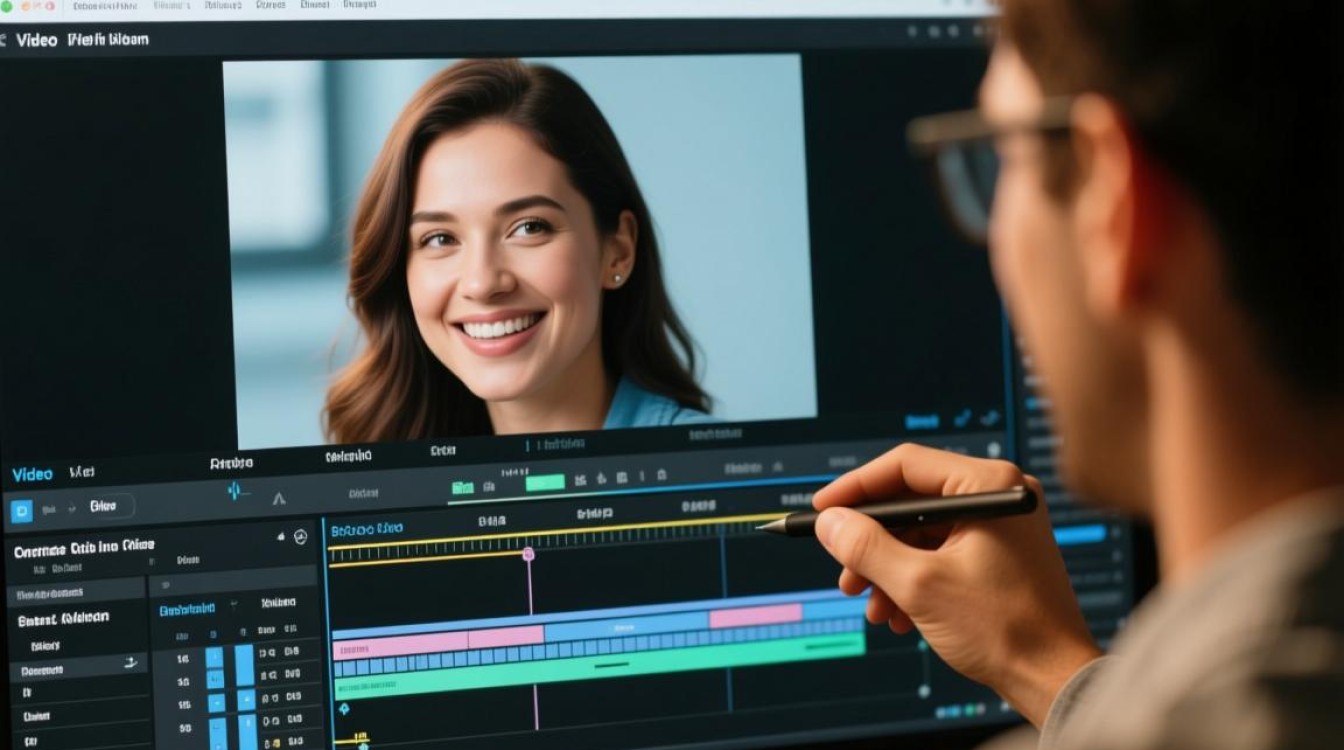The image size is (1344, 750).
Task: Click the blue square icon below Video tab
Action: [x=21, y=511]
